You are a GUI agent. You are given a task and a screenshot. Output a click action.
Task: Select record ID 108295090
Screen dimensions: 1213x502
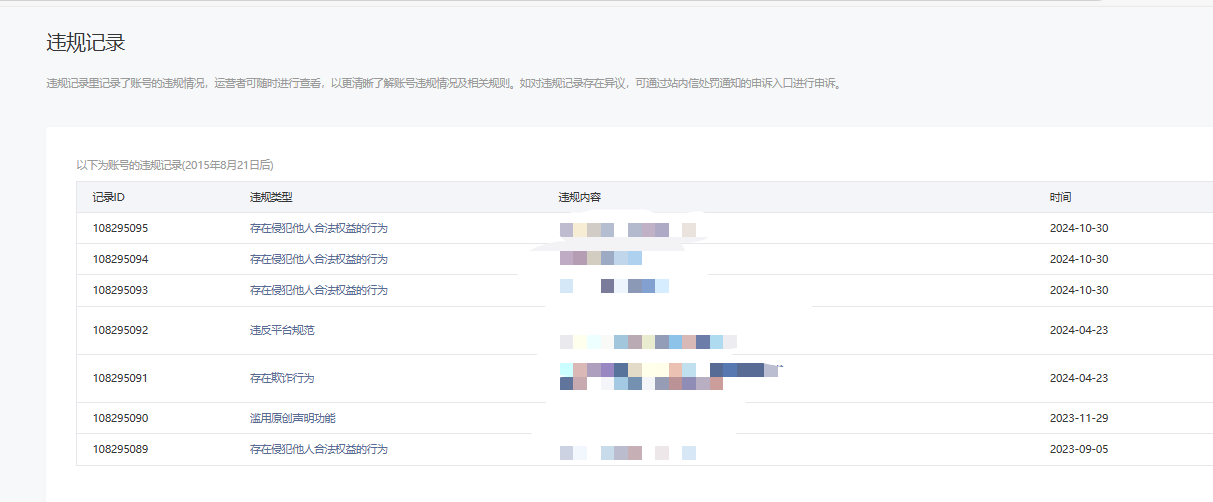[120, 418]
